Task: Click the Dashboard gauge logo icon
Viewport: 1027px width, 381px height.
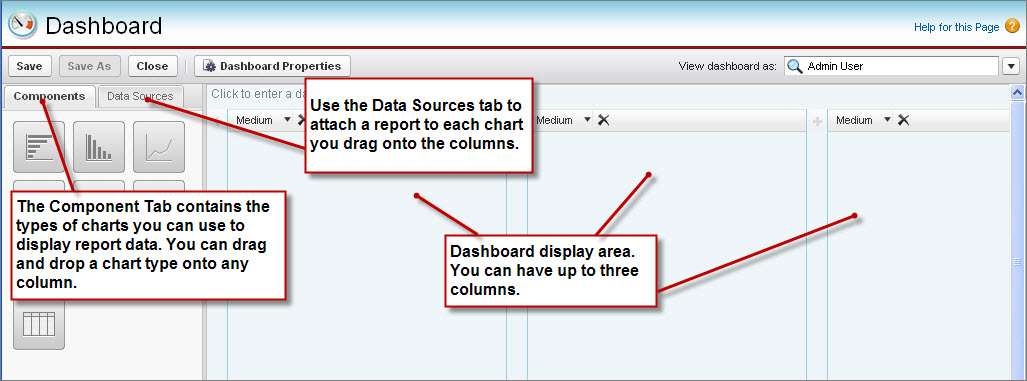Action: point(22,26)
